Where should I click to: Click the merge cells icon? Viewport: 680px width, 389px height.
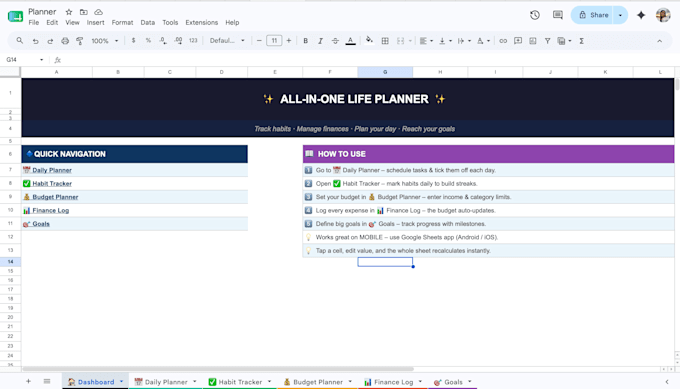click(x=400, y=41)
